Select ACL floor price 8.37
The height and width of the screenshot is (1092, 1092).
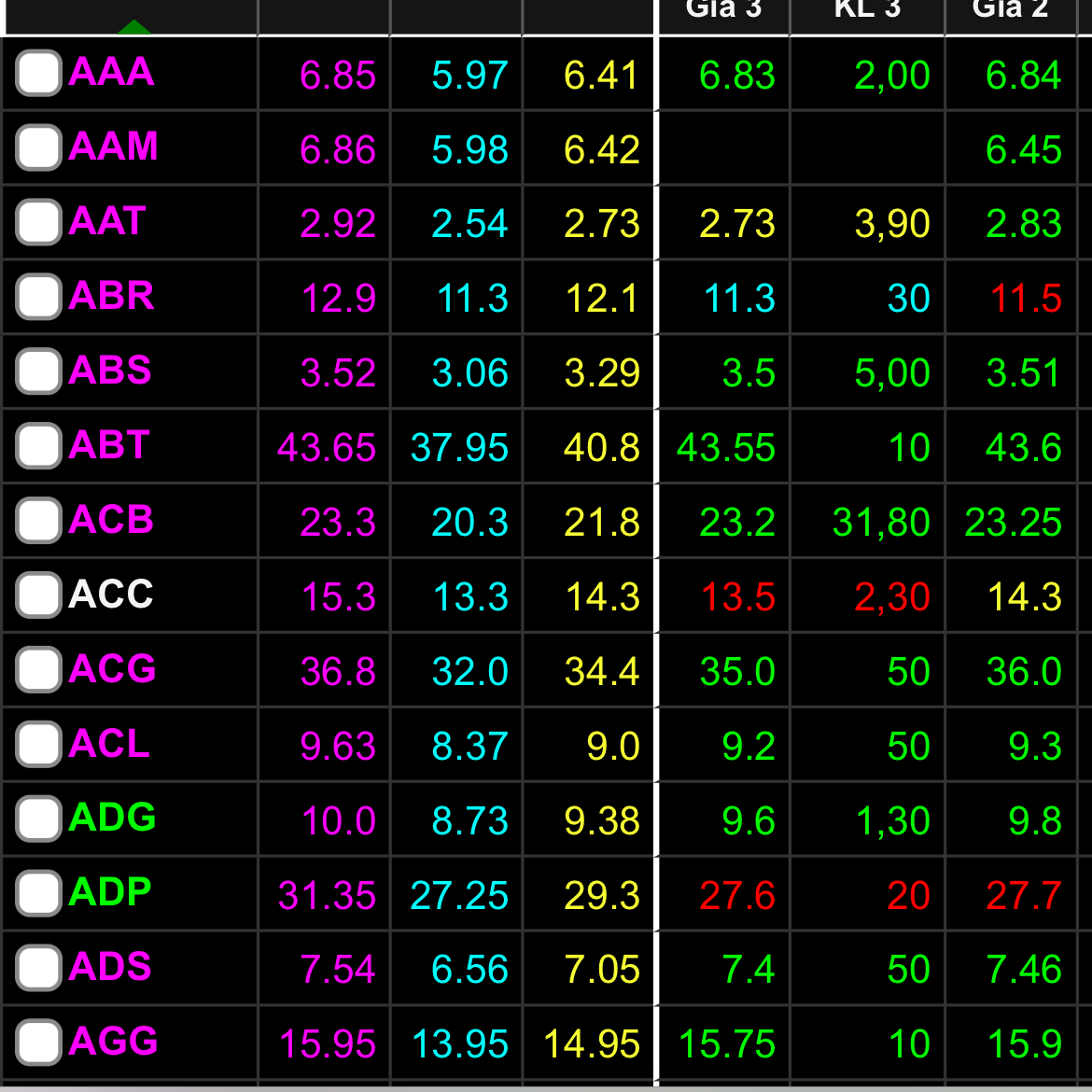click(x=469, y=747)
